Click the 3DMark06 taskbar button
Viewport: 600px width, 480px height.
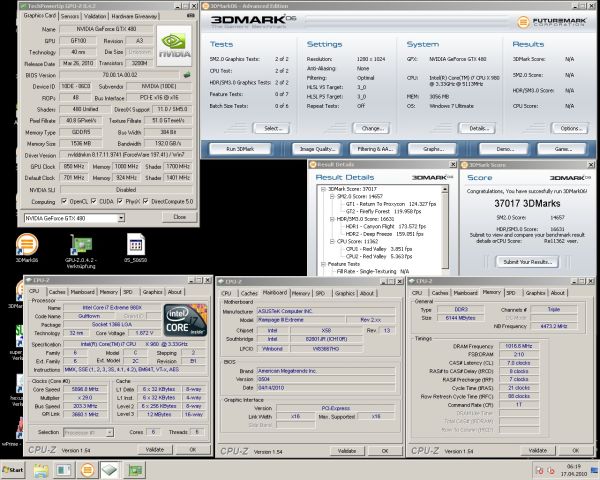click(87, 470)
